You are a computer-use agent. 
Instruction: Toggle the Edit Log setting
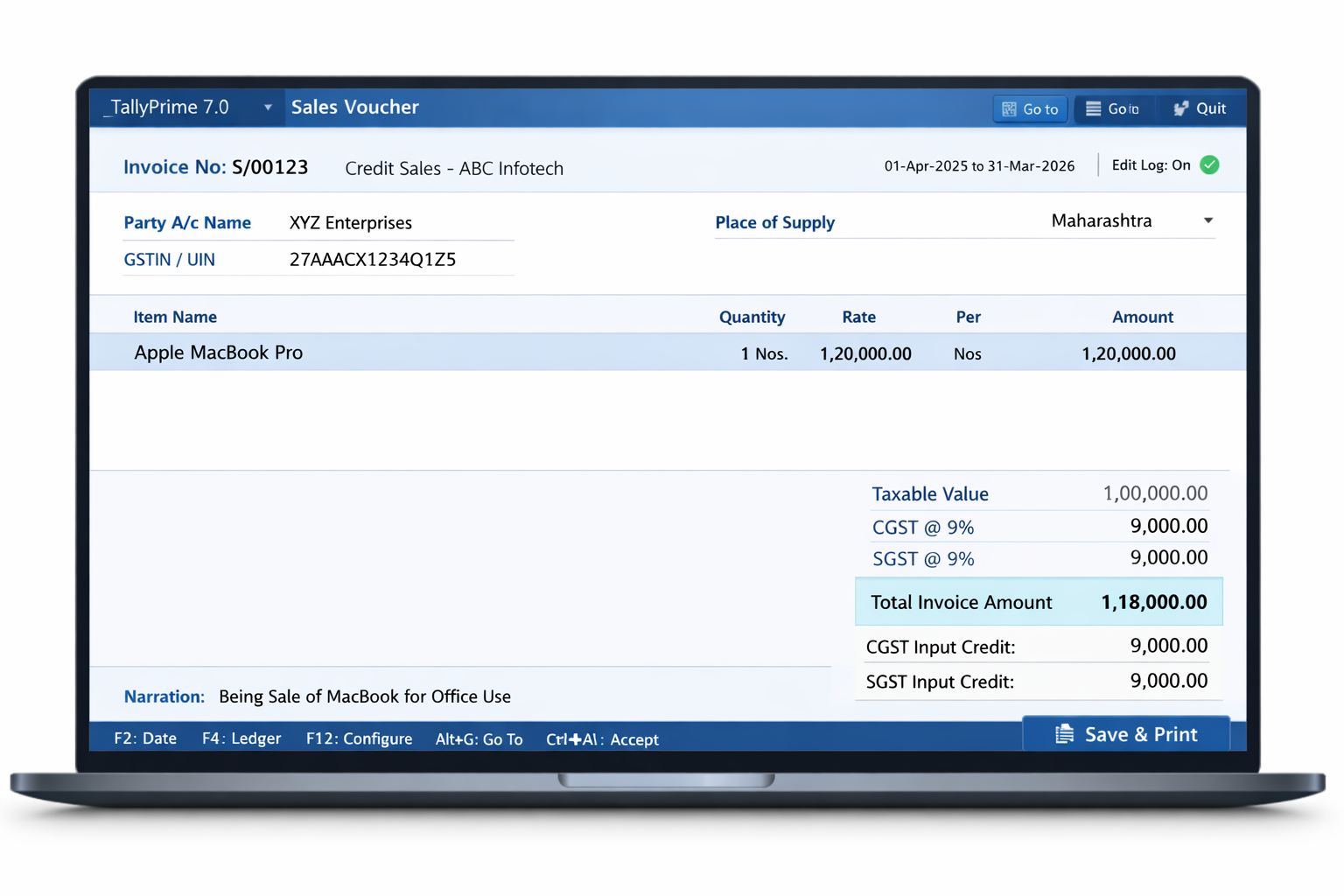pyautogui.click(x=1150, y=164)
